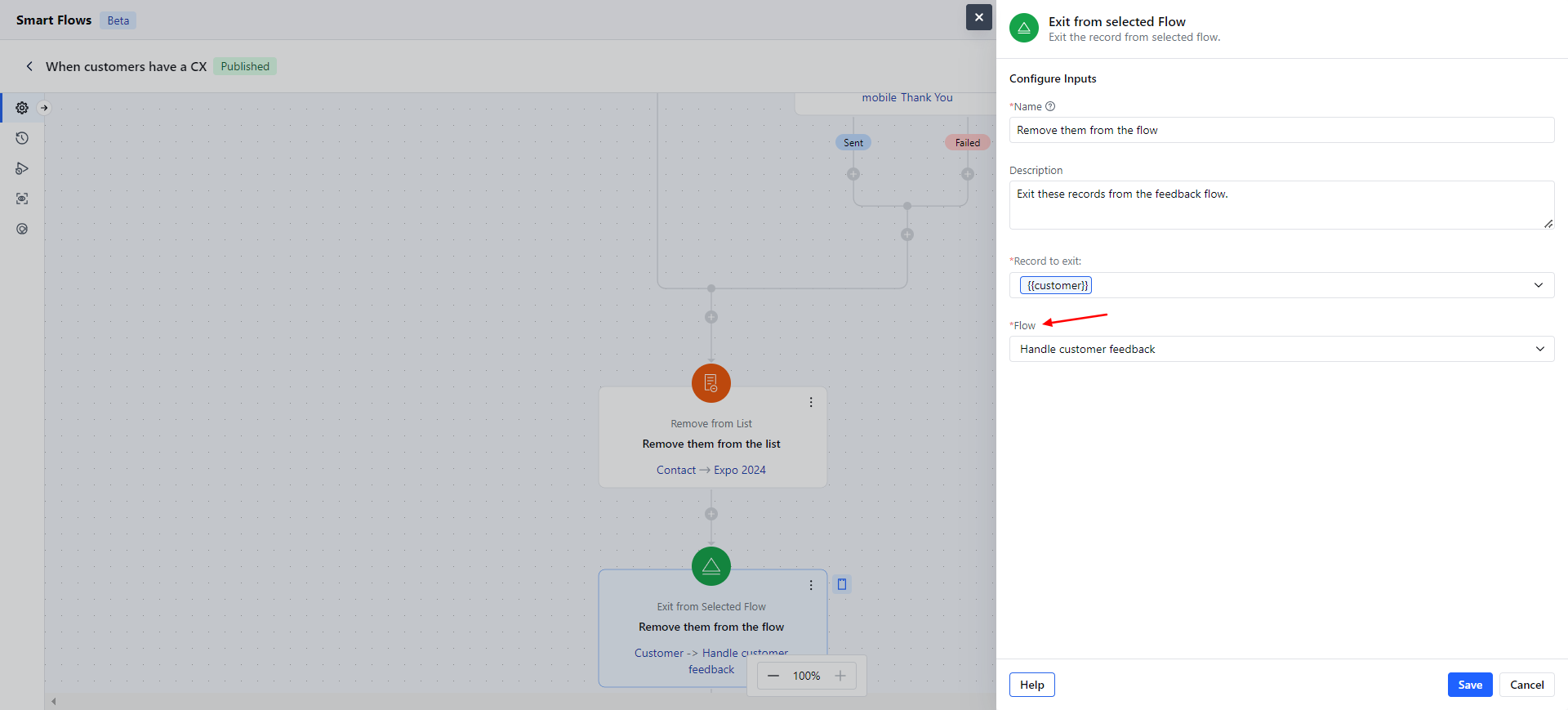The height and width of the screenshot is (710, 1568).
Task: Save the Exit from Flow configuration
Action: [x=1470, y=685]
